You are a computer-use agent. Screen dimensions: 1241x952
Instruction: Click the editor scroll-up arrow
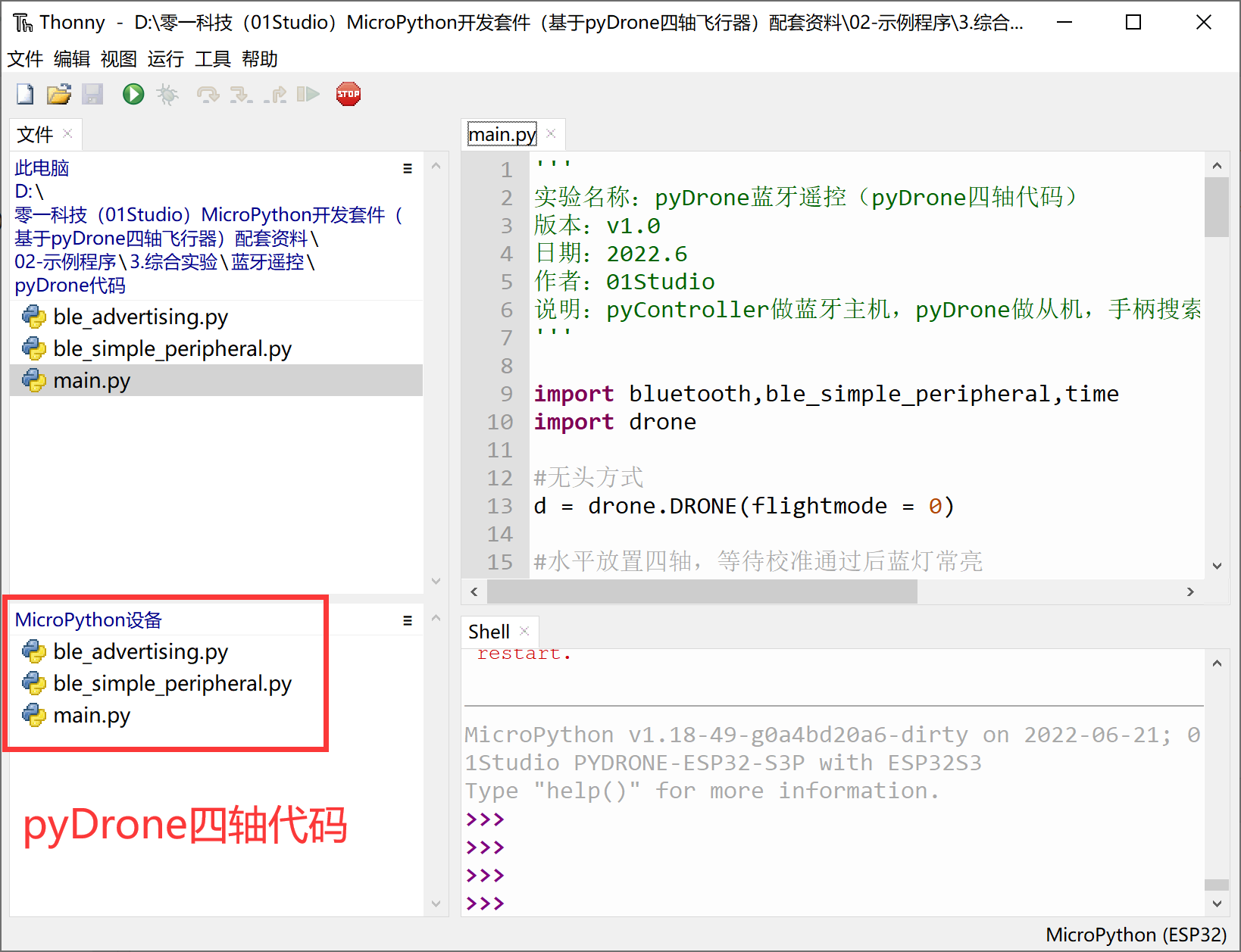1217,165
